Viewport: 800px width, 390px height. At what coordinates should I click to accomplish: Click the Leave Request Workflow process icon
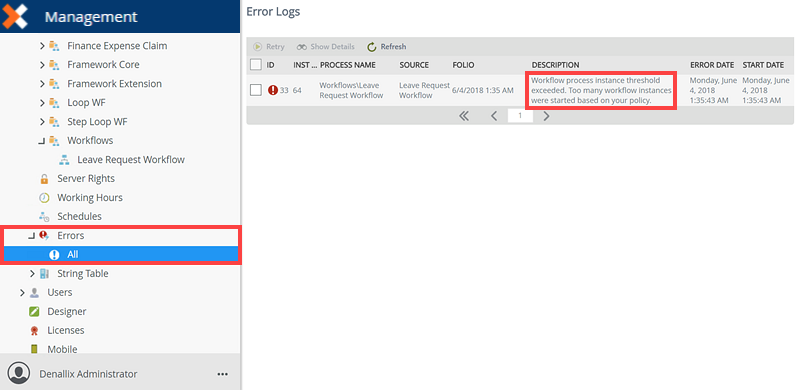point(64,160)
